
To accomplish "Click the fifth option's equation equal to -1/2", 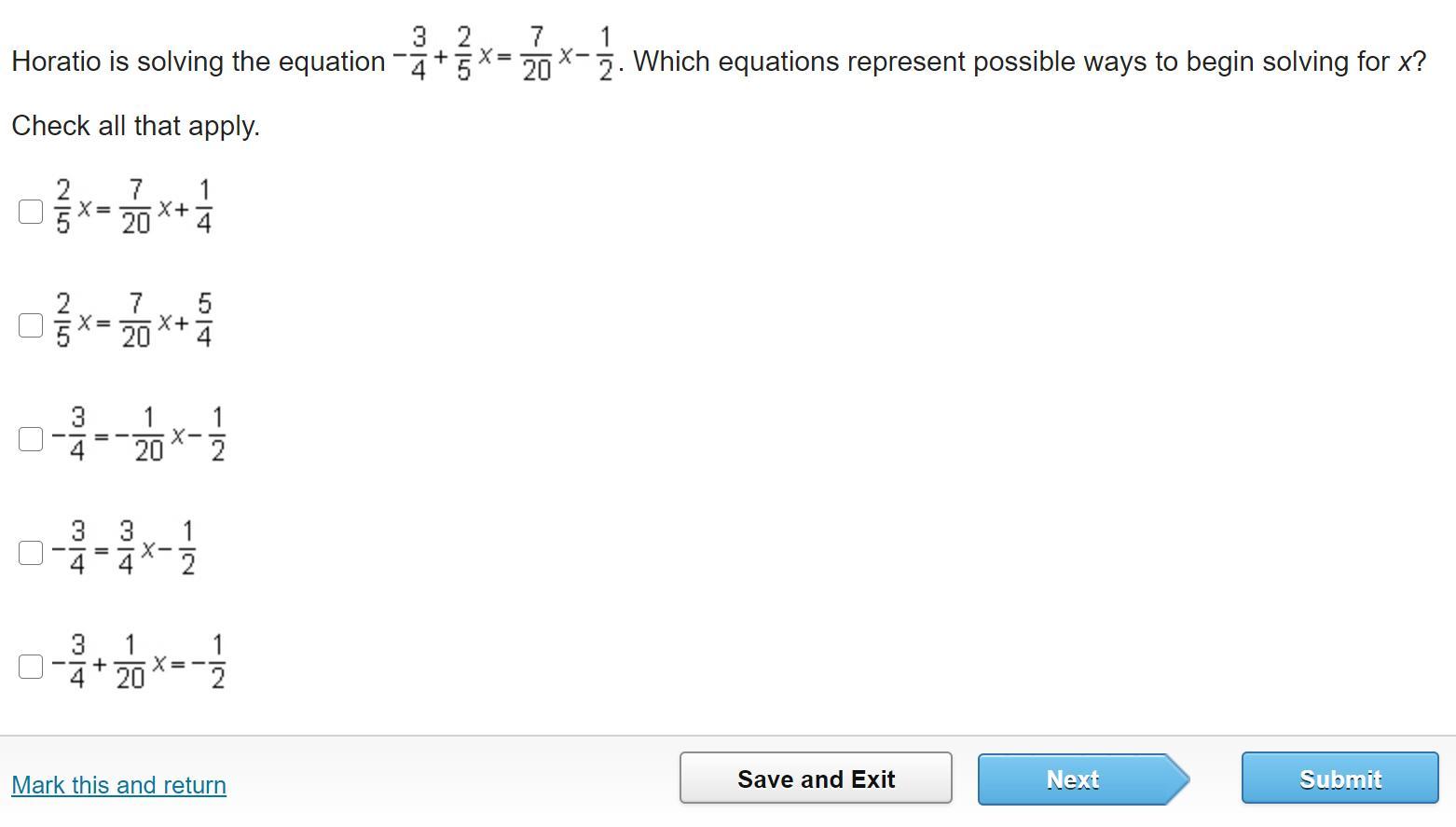I will click(140, 663).
